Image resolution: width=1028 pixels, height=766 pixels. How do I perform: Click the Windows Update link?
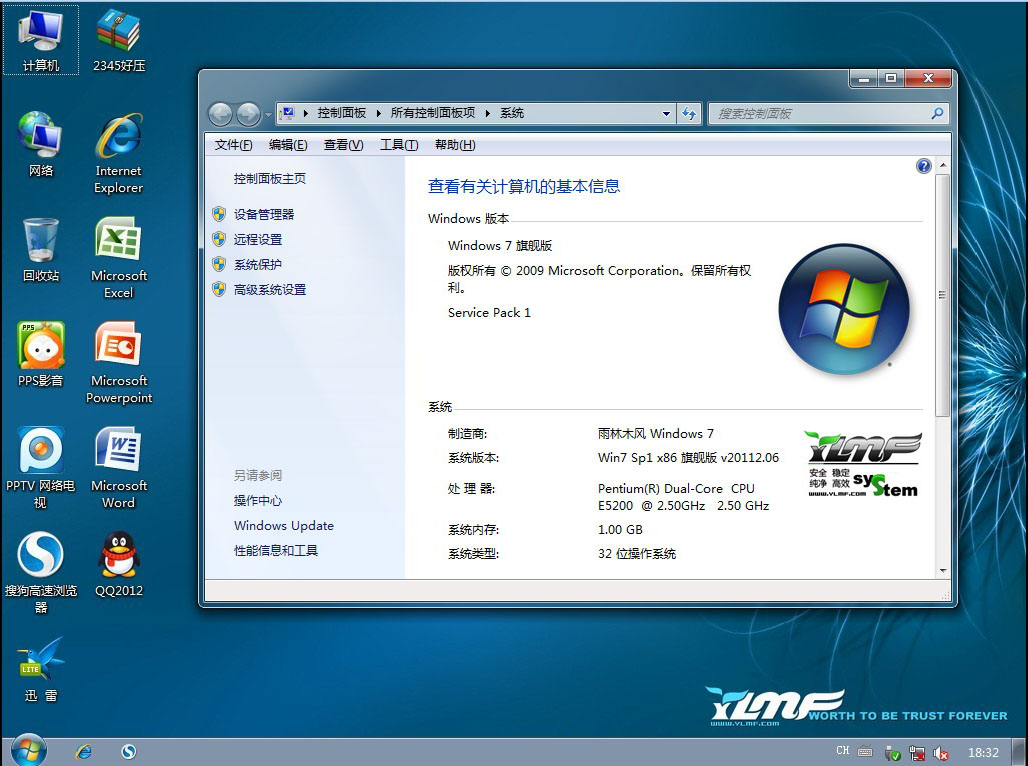coord(284,526)
